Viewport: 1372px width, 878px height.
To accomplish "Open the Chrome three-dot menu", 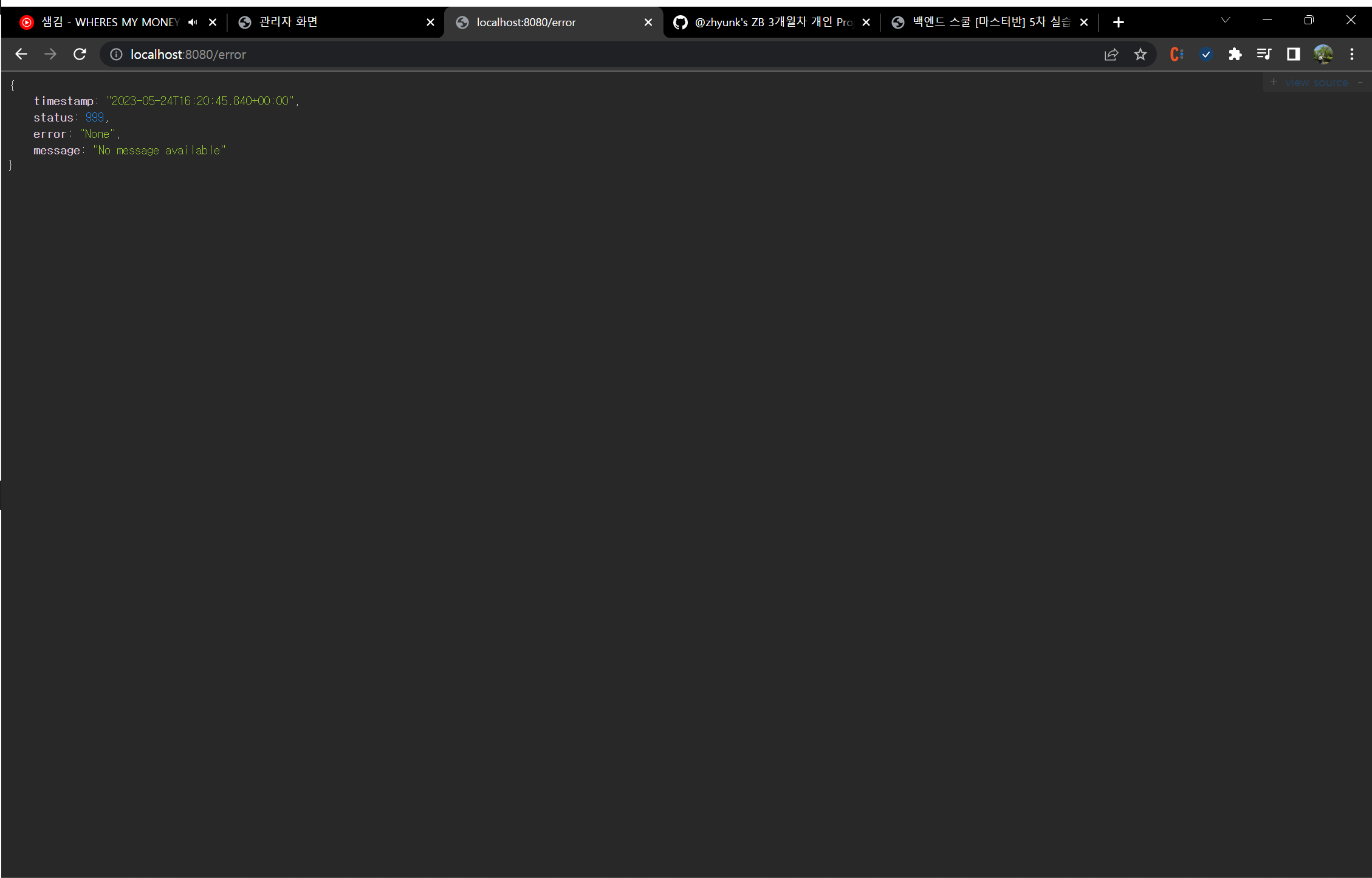I will point(1352,55).
